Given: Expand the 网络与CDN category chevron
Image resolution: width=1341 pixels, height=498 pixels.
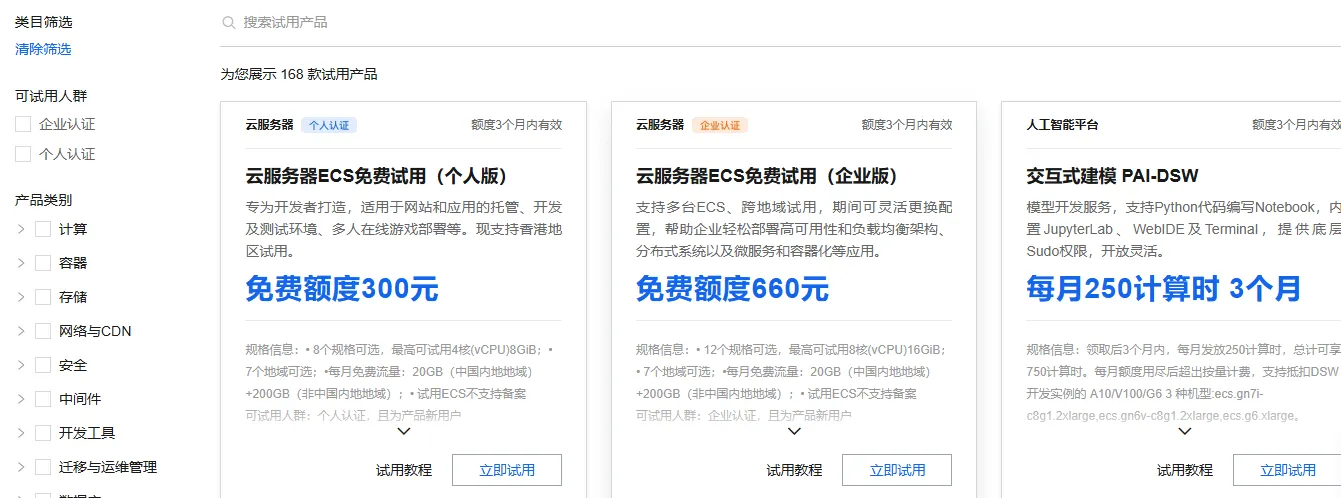Looking at the screenshot, I should pyautogui.click(x=21, y=331).
